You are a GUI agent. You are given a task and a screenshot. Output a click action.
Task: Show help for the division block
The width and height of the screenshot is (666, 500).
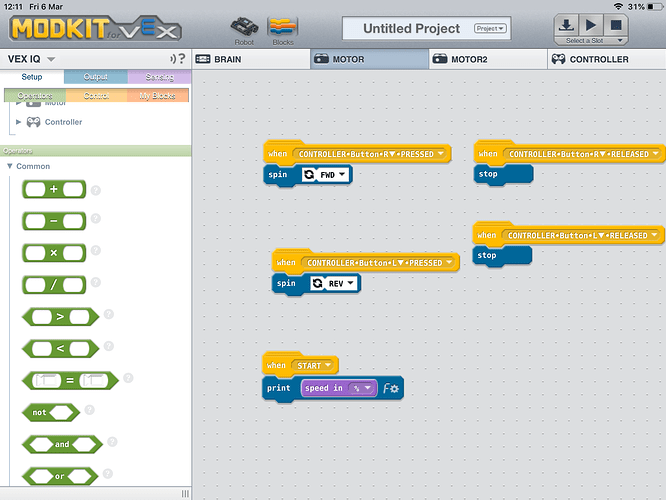[x=96, y=282]
